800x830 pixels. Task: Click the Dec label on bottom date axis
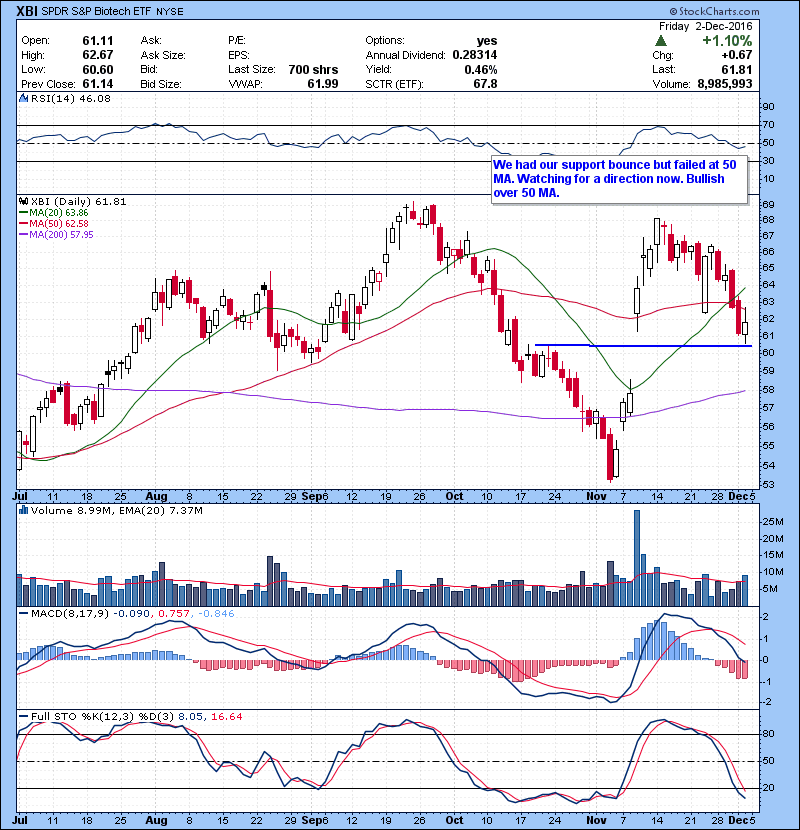(738, 820)
